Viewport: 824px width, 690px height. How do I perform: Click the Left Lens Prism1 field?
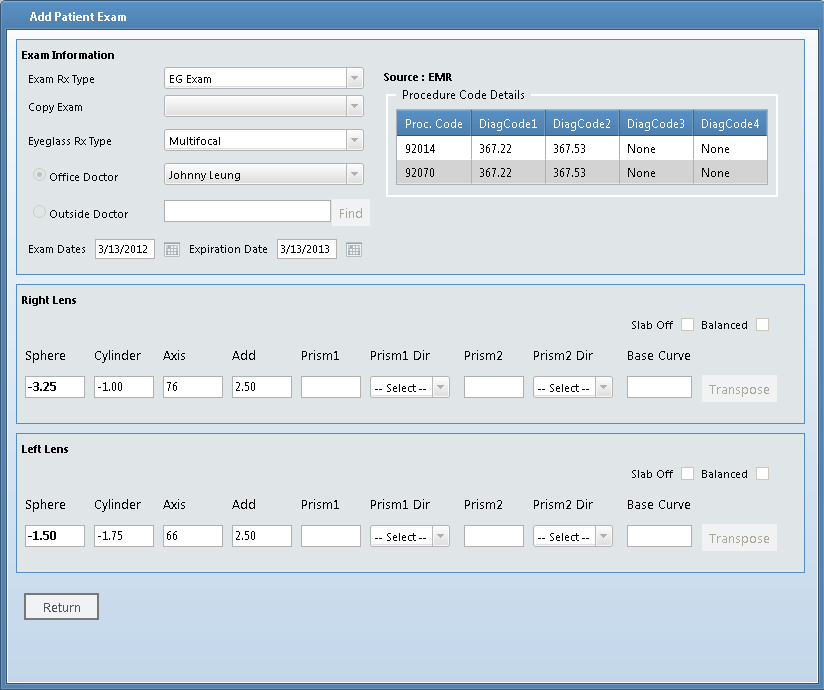click(331, 536)
